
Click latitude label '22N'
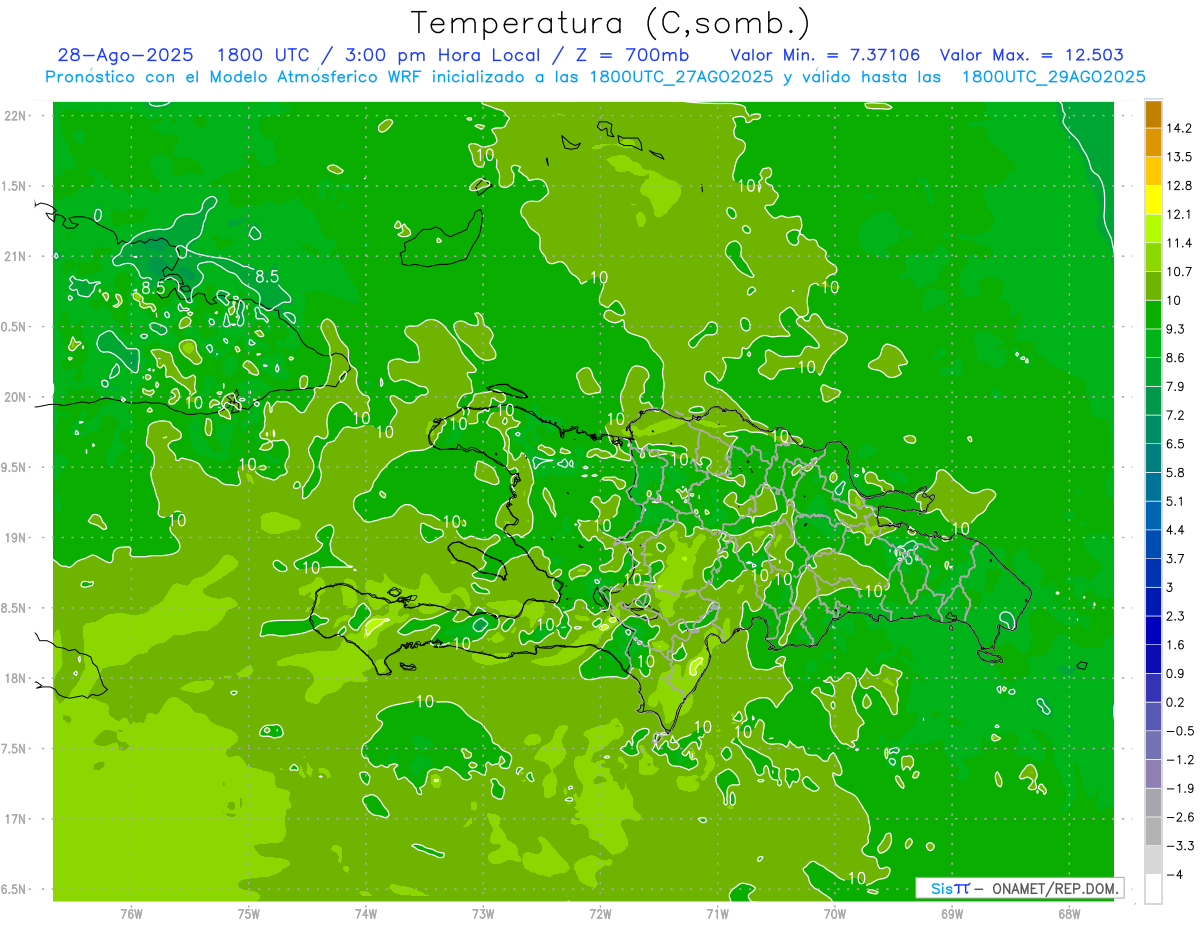click(15, 115)
